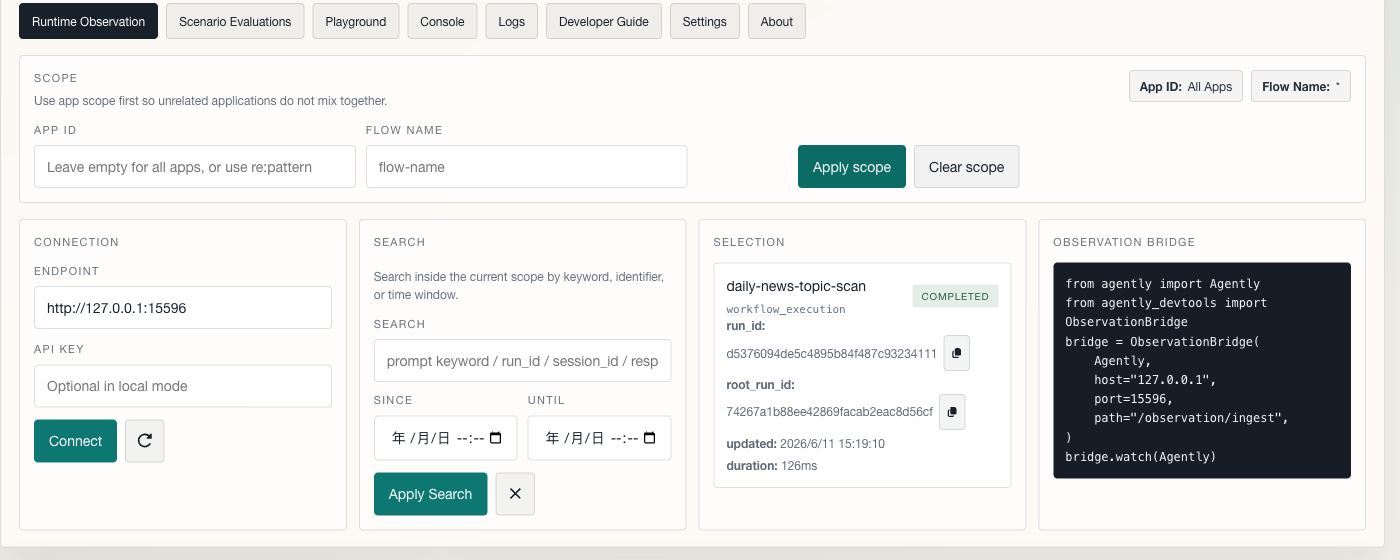Click the Flow Name chip
The image size is (1400, 560).
[1301, 87]
